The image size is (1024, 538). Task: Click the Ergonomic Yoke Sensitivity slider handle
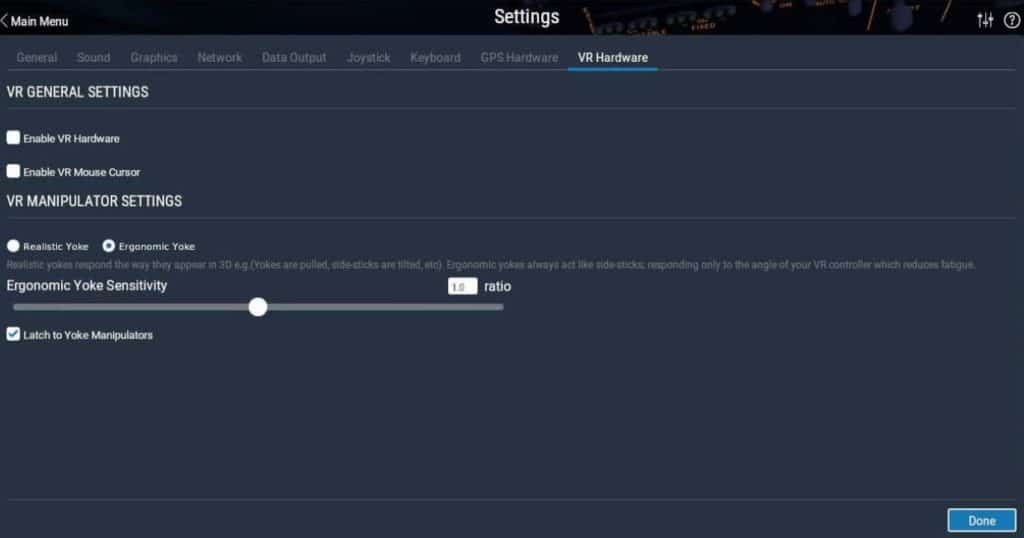(x=258, y=307)
